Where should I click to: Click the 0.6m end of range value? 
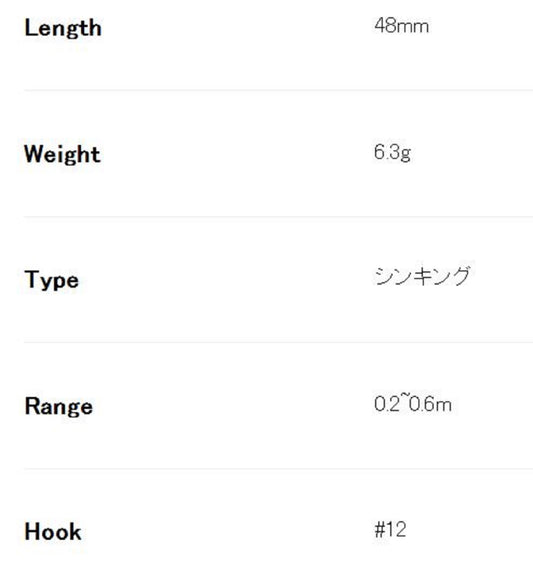pos(430,404)
